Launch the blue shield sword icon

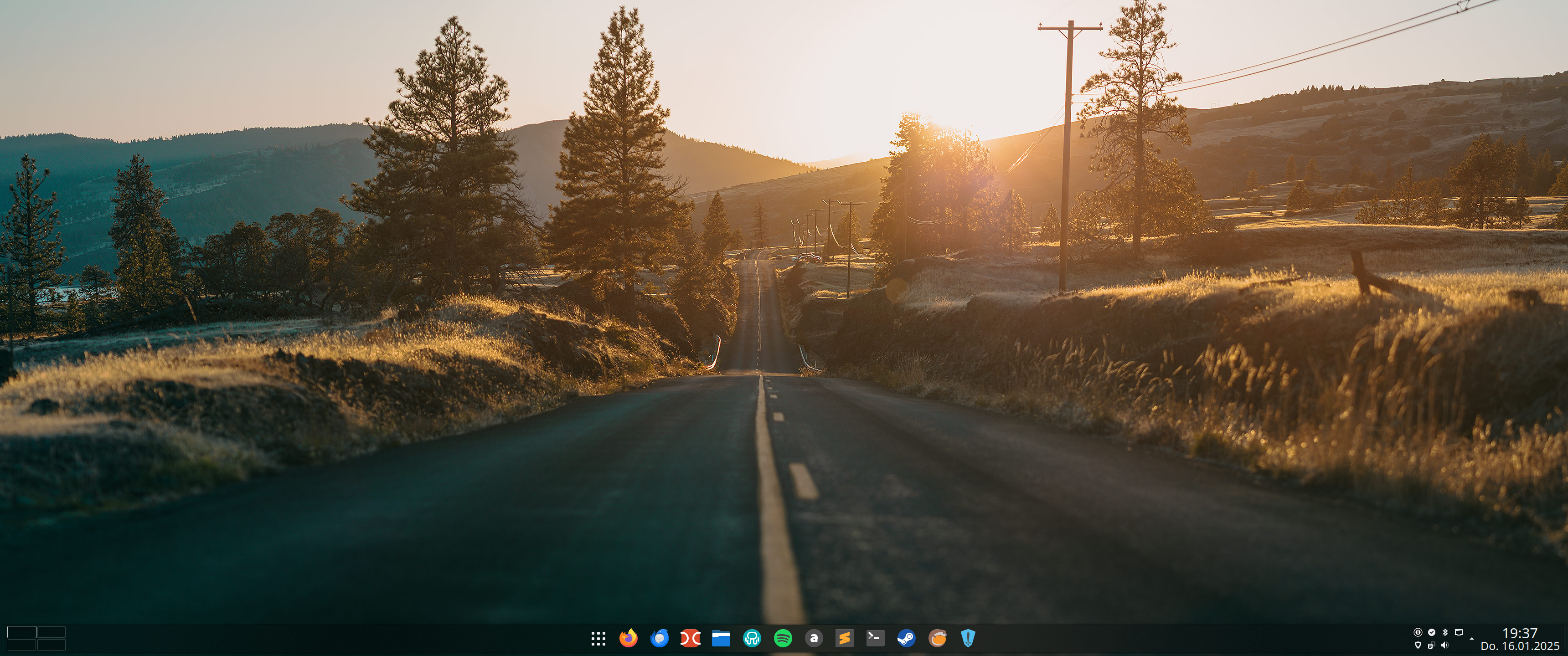(968, 638)
